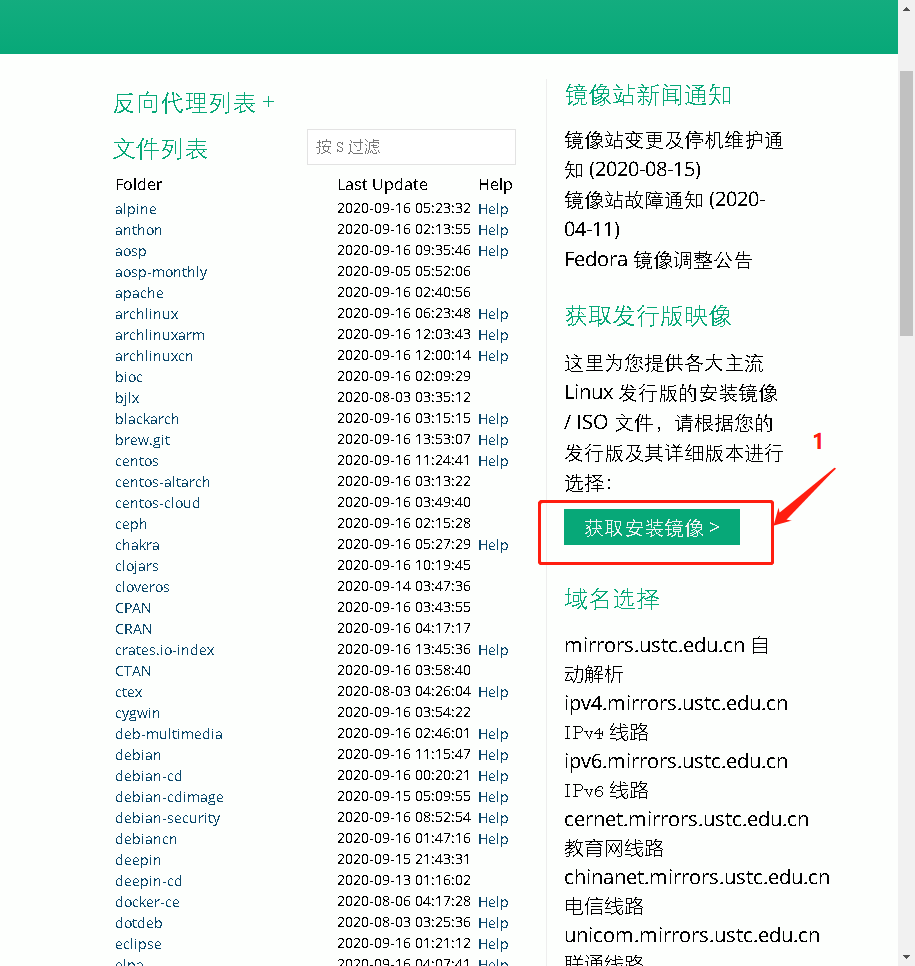
Task: Open the ceph folder link
Action: click(x=131, y=524)
